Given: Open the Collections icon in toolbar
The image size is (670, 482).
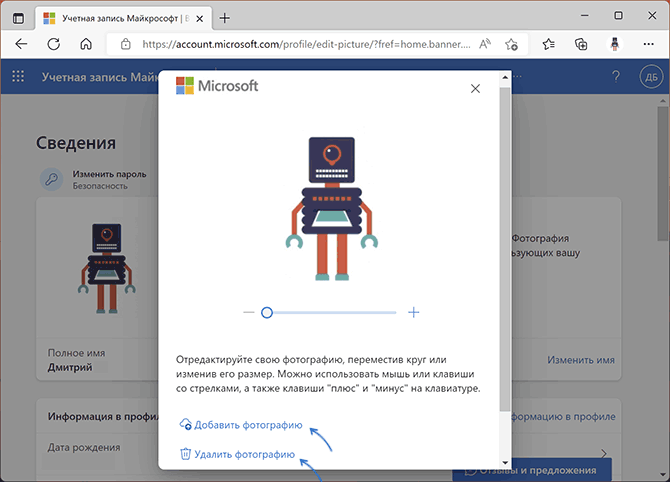Looking at the screenshot, I should [x=581, y=44].
